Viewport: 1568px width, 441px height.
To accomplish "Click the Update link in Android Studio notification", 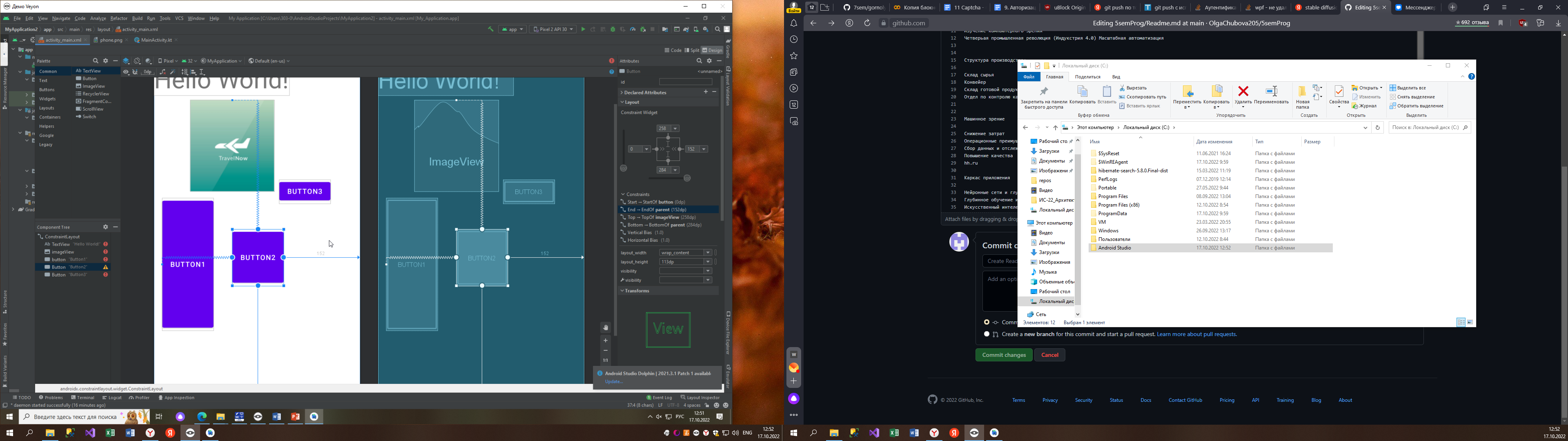I will tap(614, 382).
